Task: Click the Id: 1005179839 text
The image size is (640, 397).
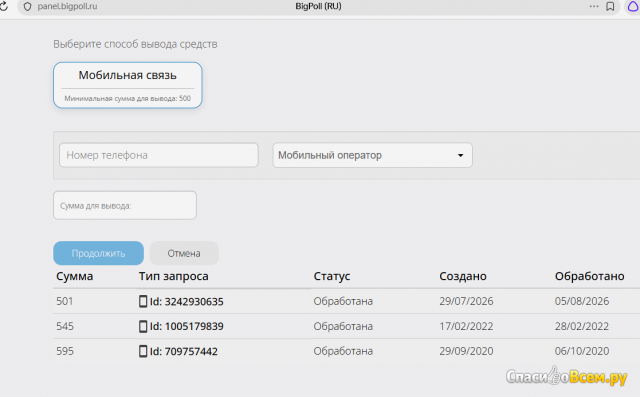Action: [x=187, y=326]
